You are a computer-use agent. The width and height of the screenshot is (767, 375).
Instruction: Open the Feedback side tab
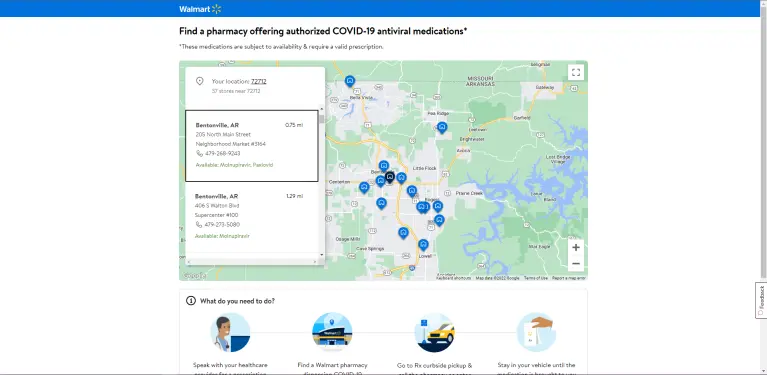pyautogui.click(x=761, y=300)
